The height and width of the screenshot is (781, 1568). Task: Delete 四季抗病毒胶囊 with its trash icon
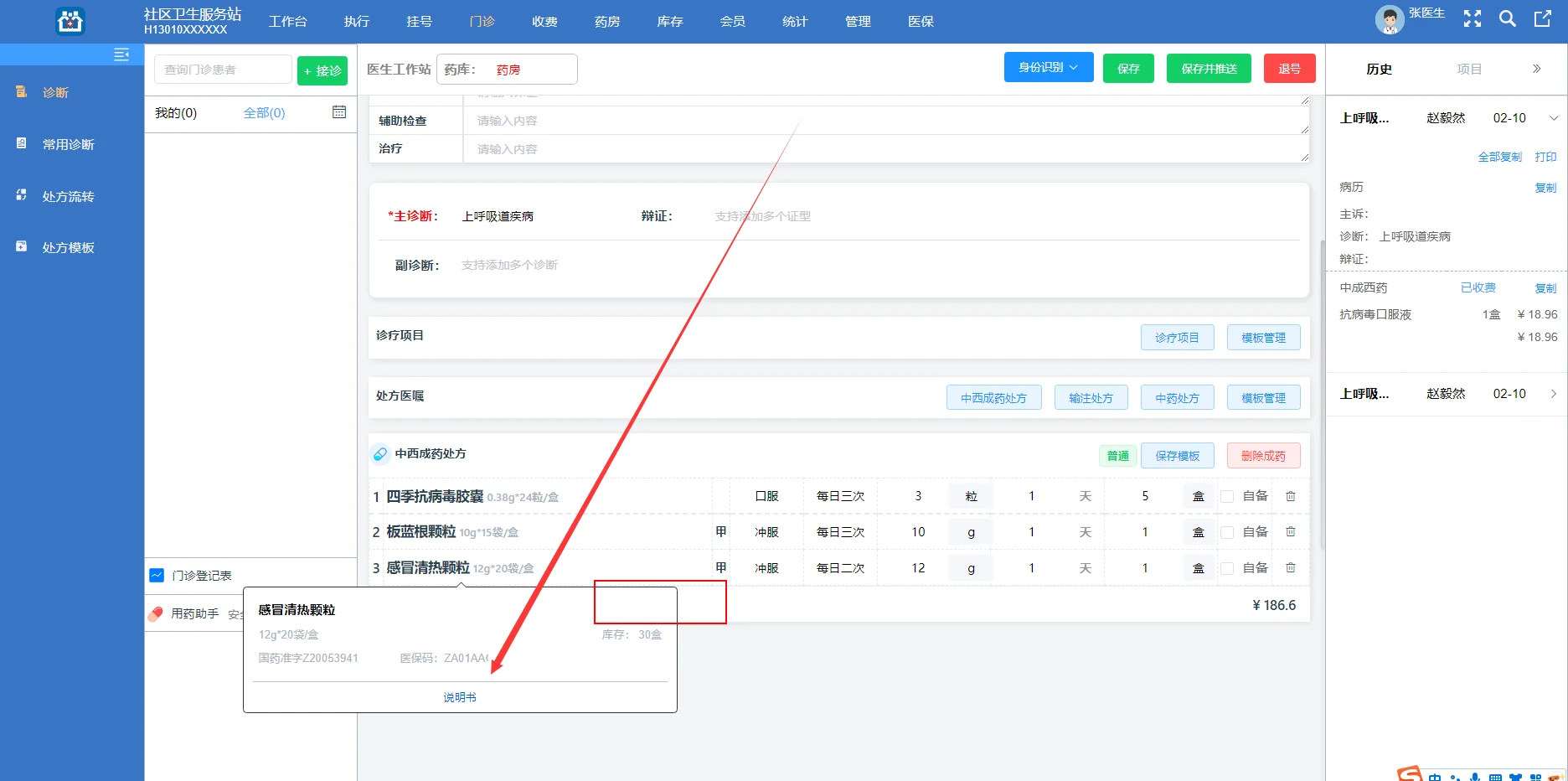[1290, 495]
